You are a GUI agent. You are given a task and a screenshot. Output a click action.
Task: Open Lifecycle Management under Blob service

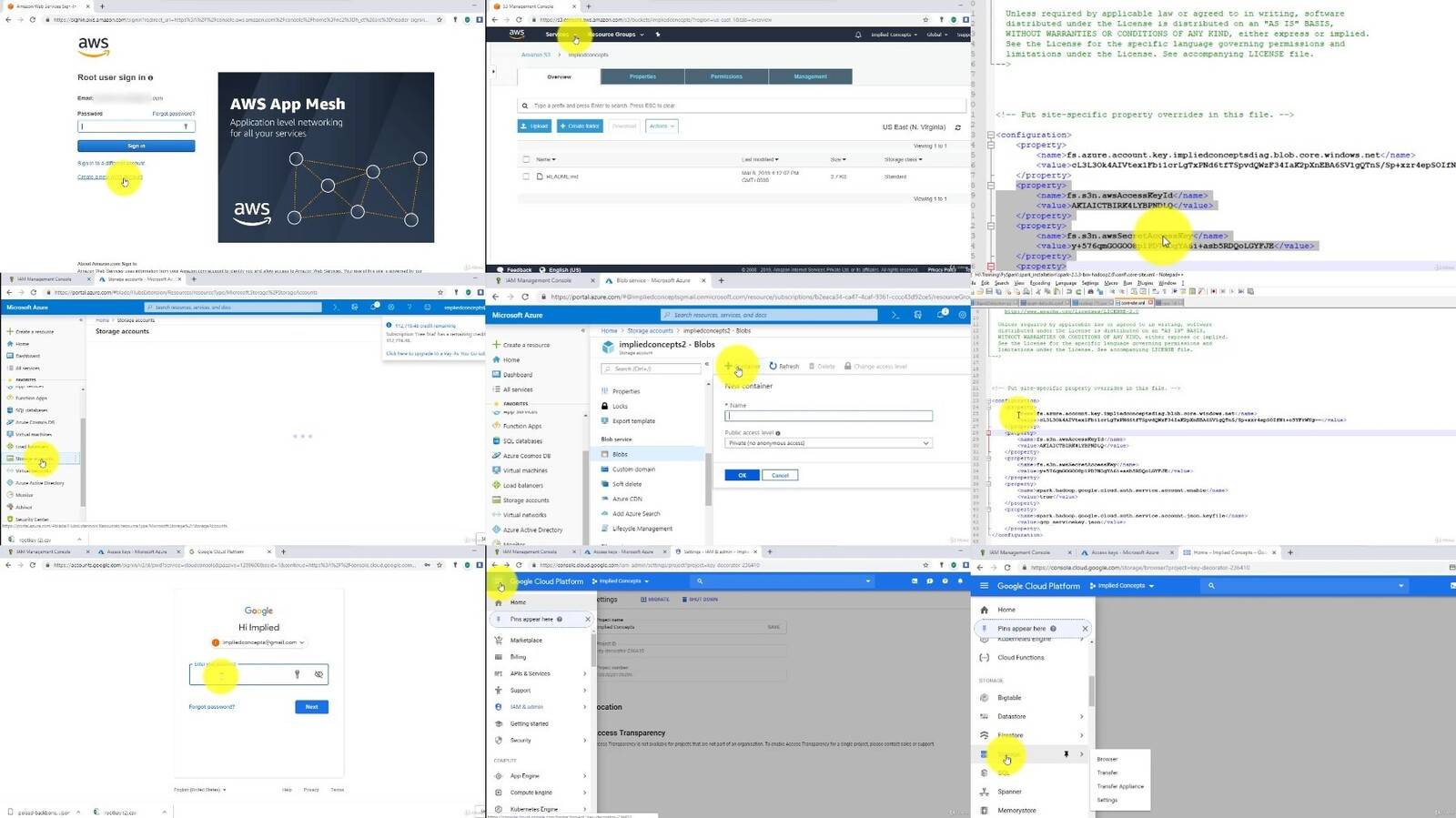tap(636, 529)
